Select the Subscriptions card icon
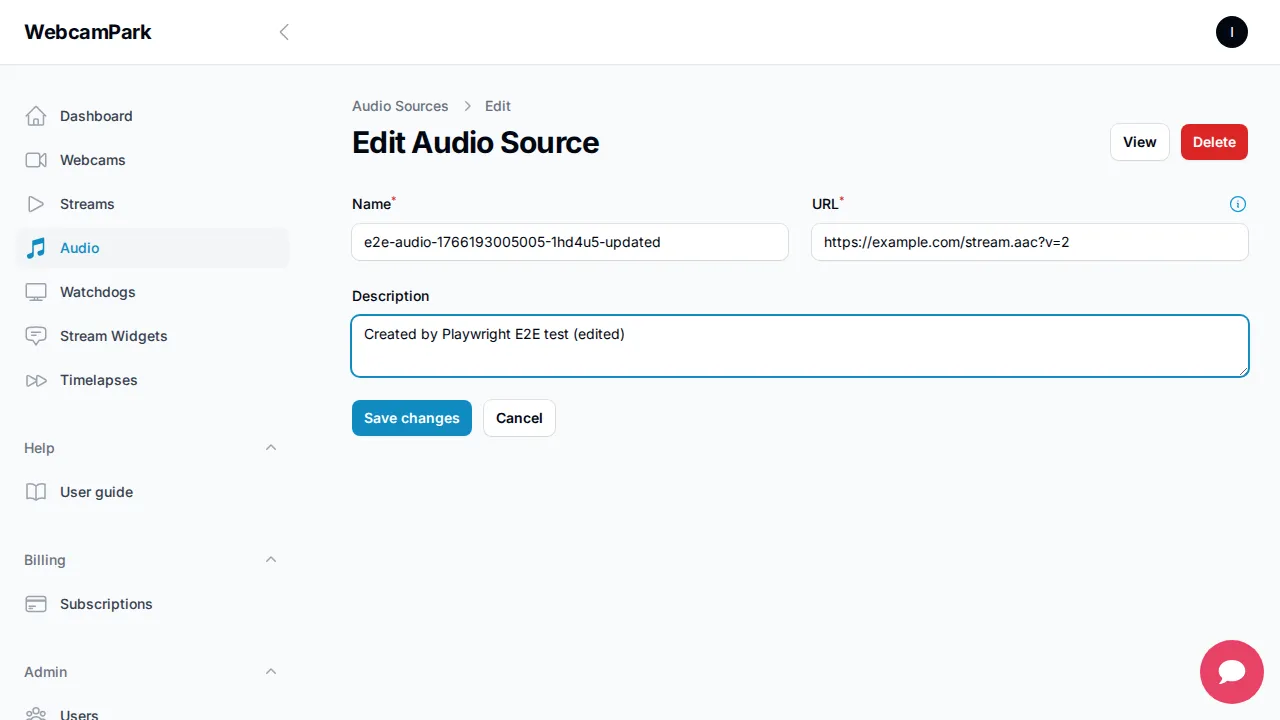Screen dimensions: 1280x720 pos(35,604)
